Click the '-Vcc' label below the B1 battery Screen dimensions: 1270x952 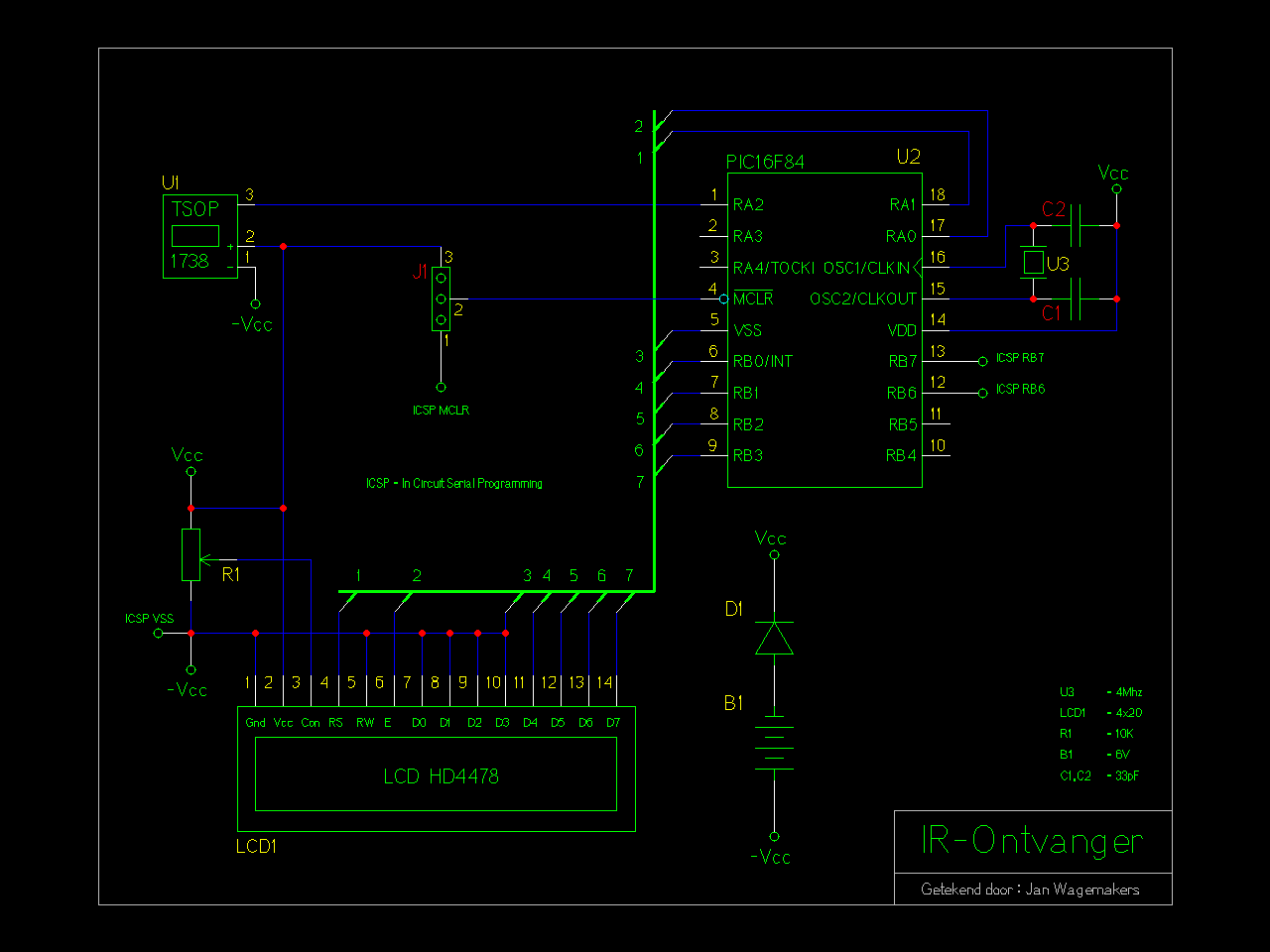coord(771,858)
